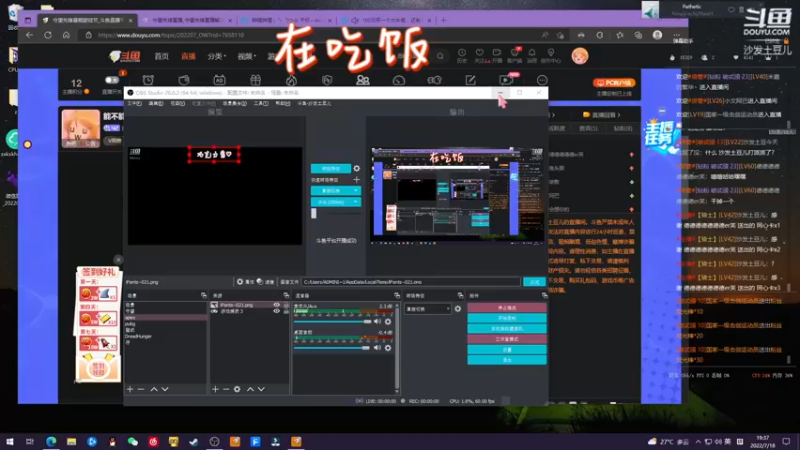Click the image file path field
The width and height of the screenshot is (800, 450).
411,282
